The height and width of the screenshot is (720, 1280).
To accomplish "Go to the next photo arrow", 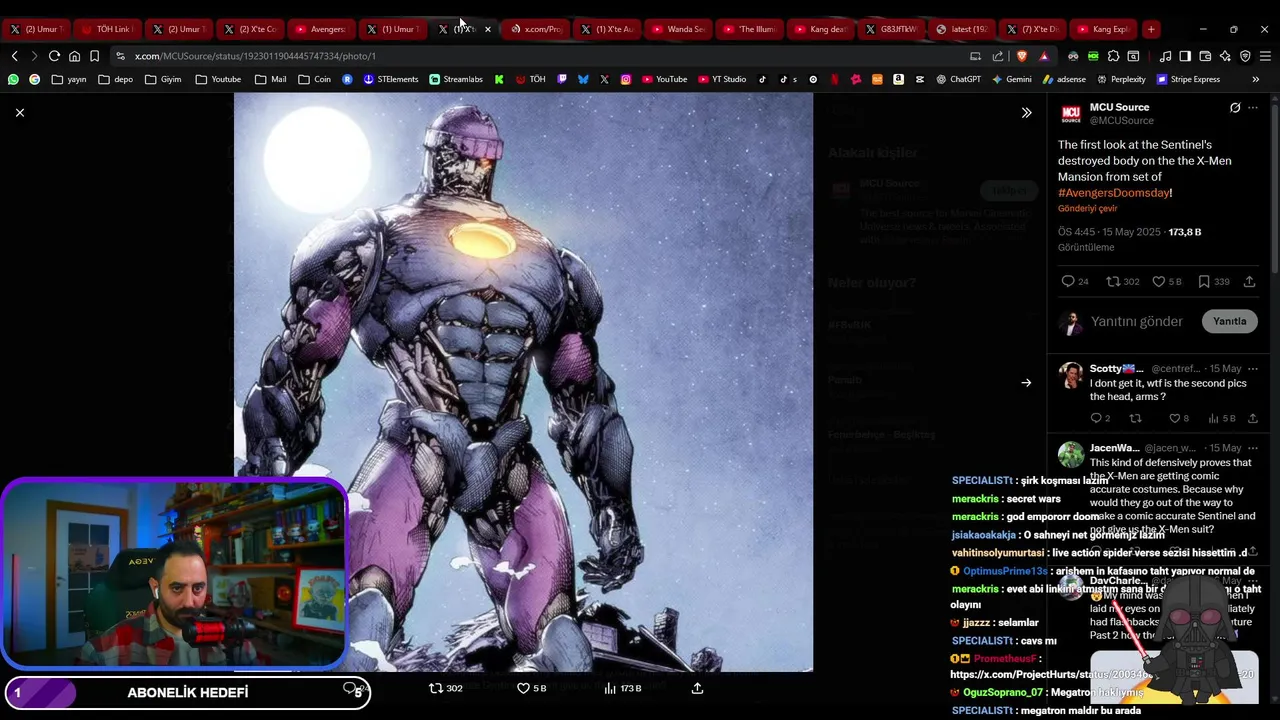I will coord(1026,383).
